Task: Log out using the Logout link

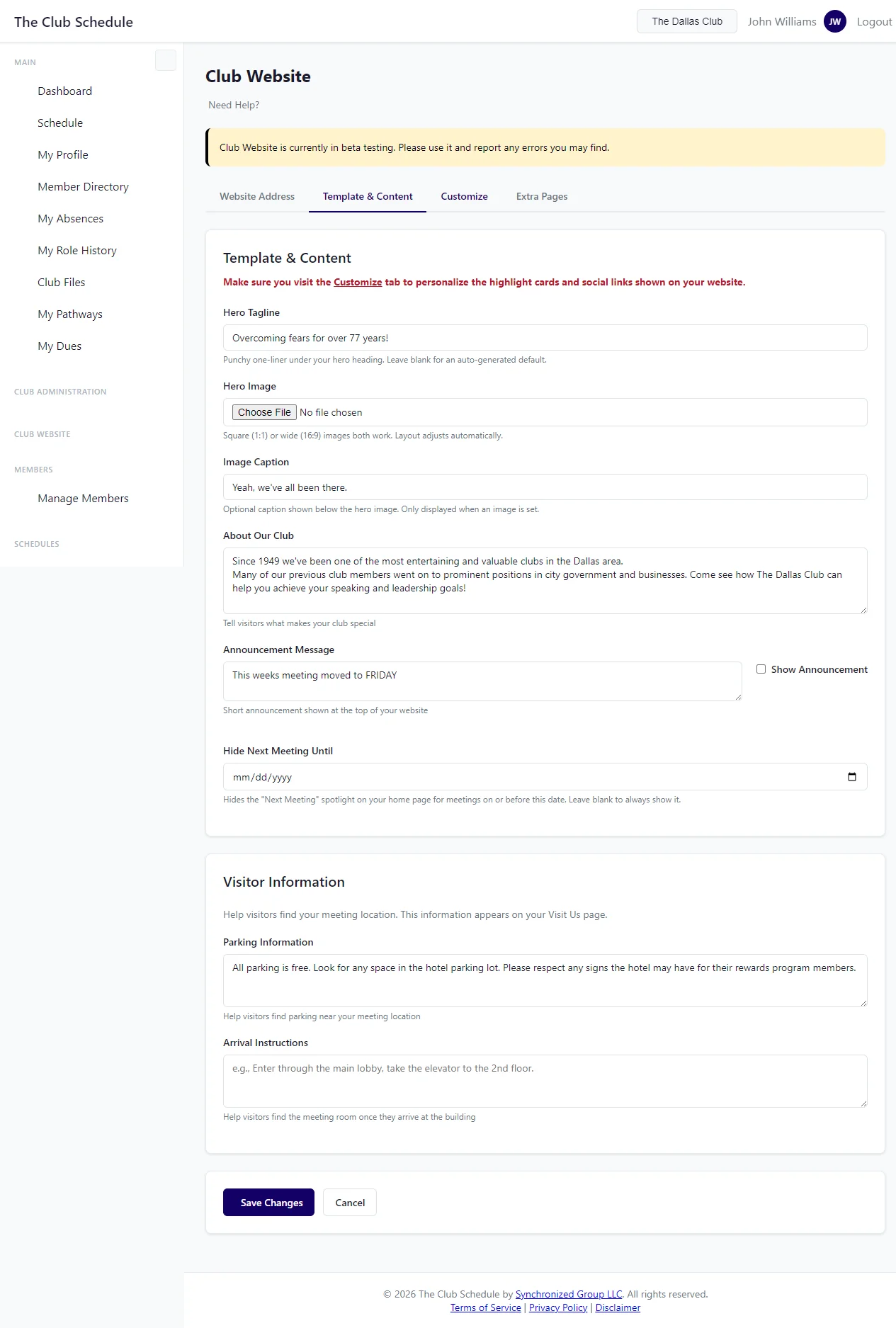Action: pos(874,21)
